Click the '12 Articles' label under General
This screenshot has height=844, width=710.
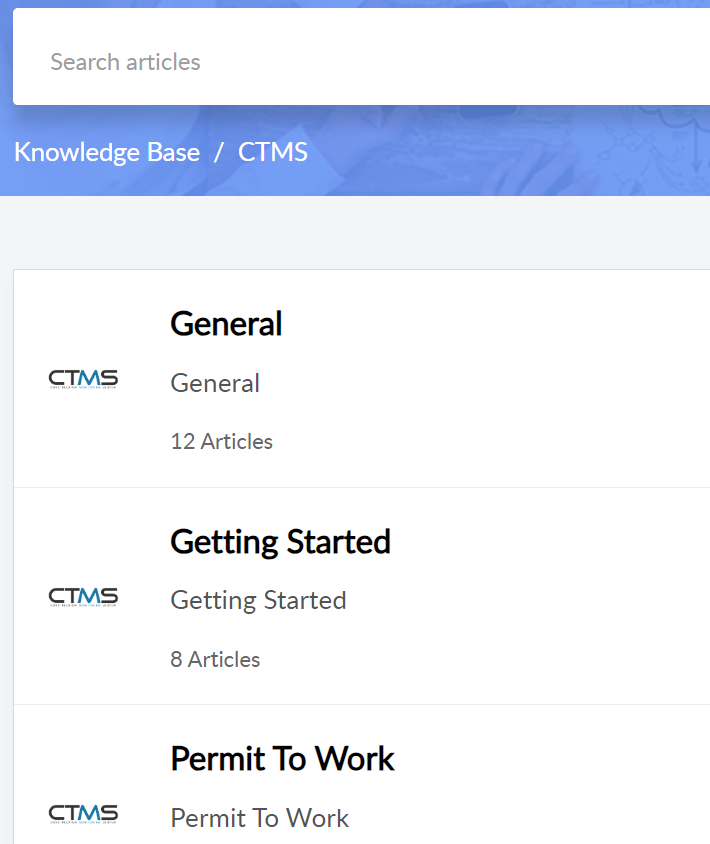click(x=221, y=441)
